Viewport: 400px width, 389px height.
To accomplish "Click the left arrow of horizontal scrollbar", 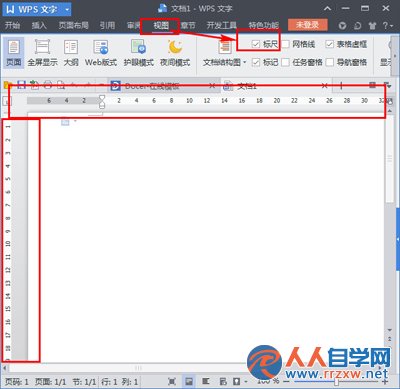I will (5, 368).
